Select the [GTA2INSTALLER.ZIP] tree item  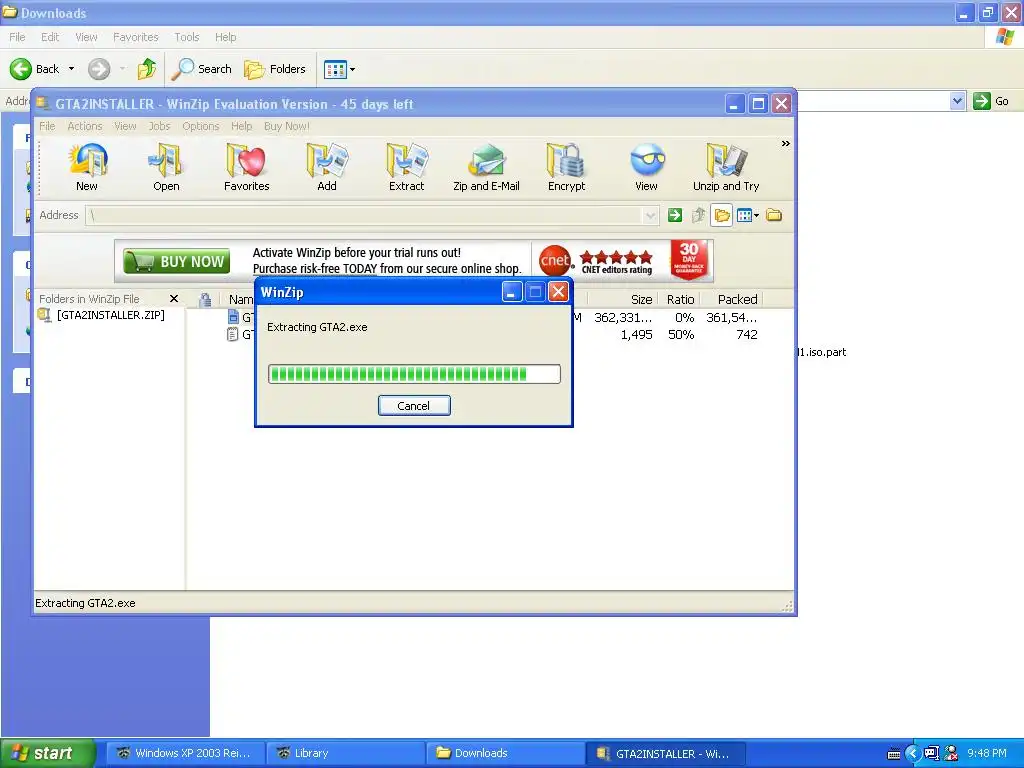(x=110, y=315)
